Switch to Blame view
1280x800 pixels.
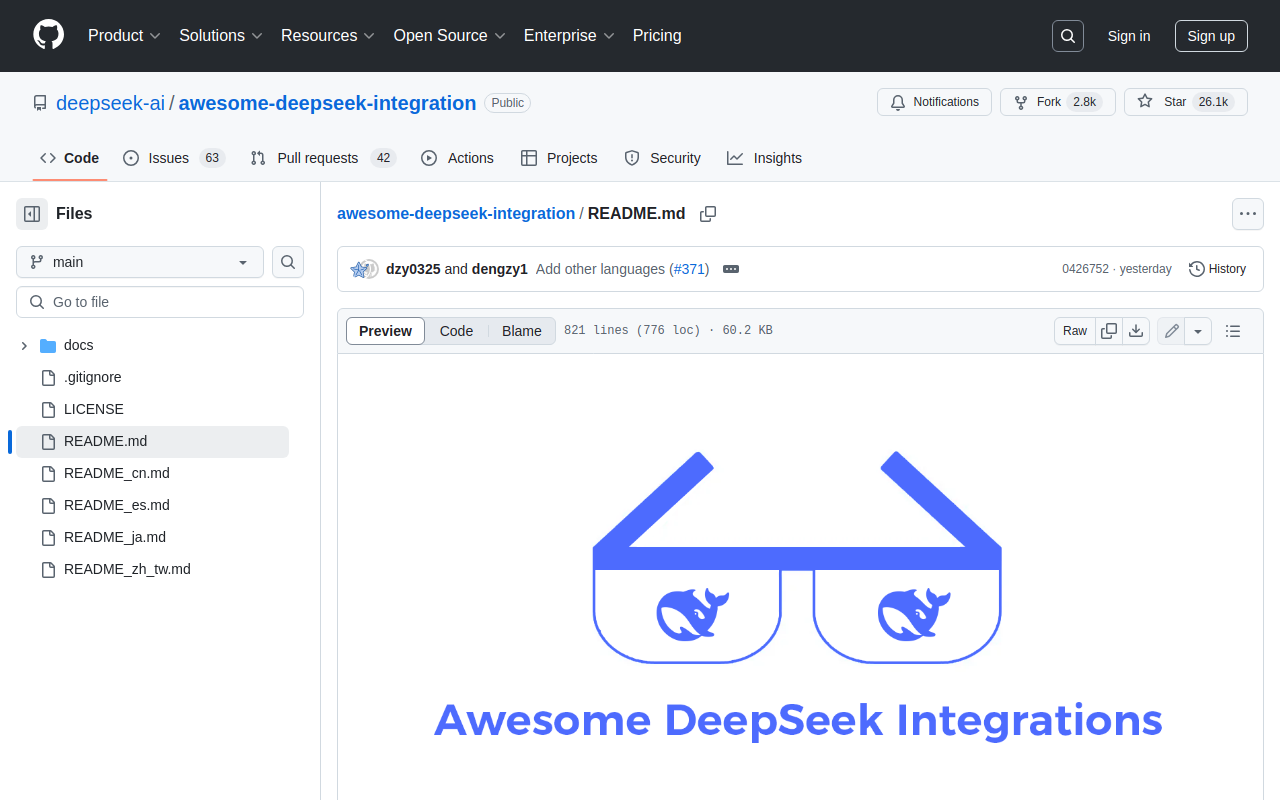(522, 331)
